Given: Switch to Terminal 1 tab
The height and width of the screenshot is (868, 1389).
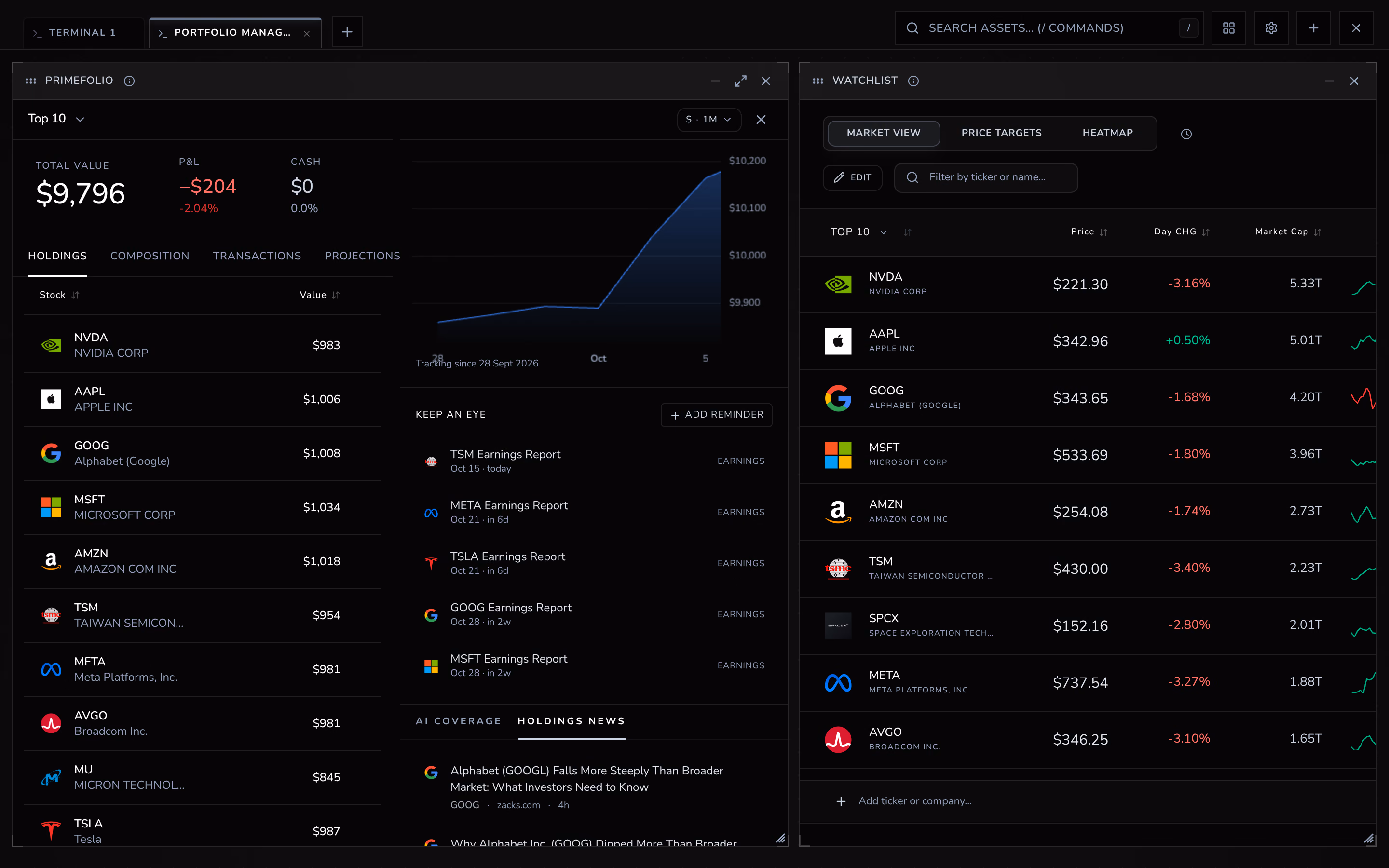Looking at the screenshot, I should coord(82,33).
